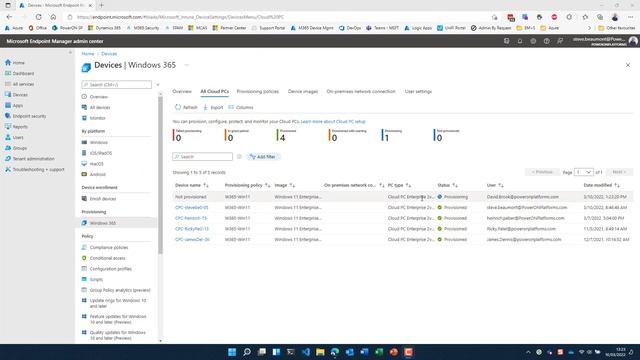The height and width of the screenshot is (360, 640).
Task: Open Windows Start menu on taskbar
Action: click(232, 352)
